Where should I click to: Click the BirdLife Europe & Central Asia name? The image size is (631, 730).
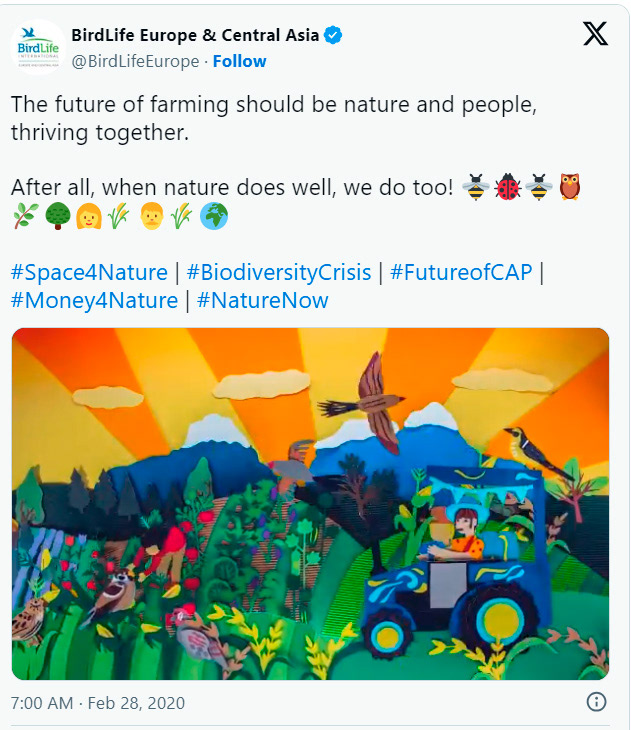pos(195,35)
